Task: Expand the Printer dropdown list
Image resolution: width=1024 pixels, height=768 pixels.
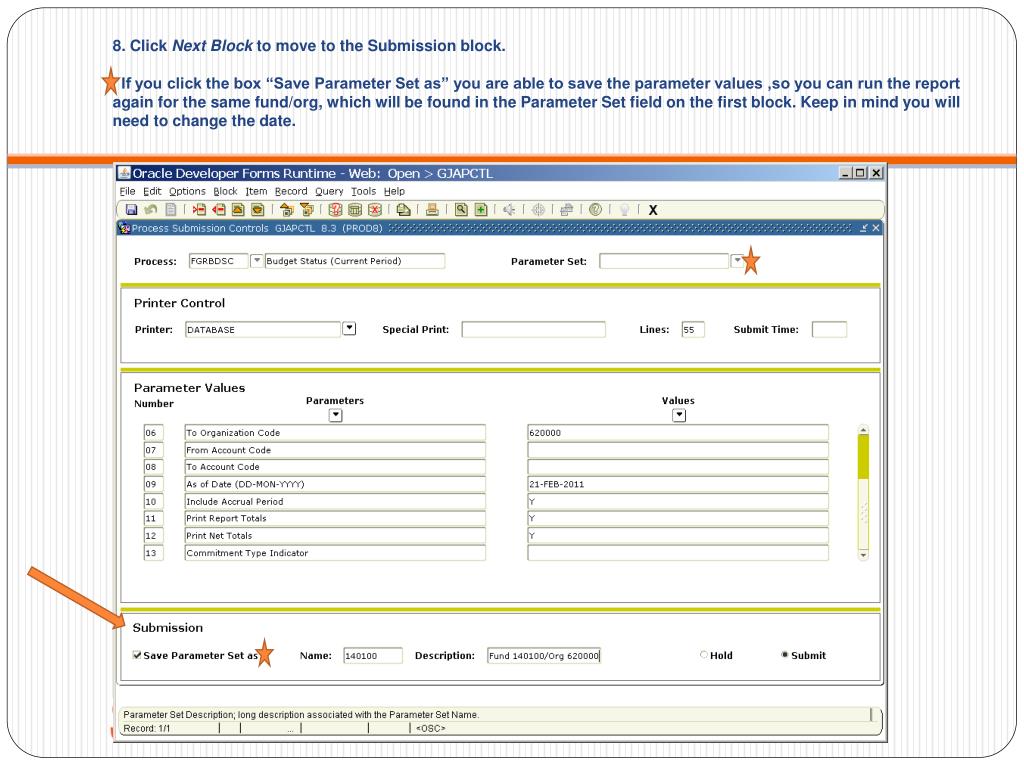Action: coord(349,328)
